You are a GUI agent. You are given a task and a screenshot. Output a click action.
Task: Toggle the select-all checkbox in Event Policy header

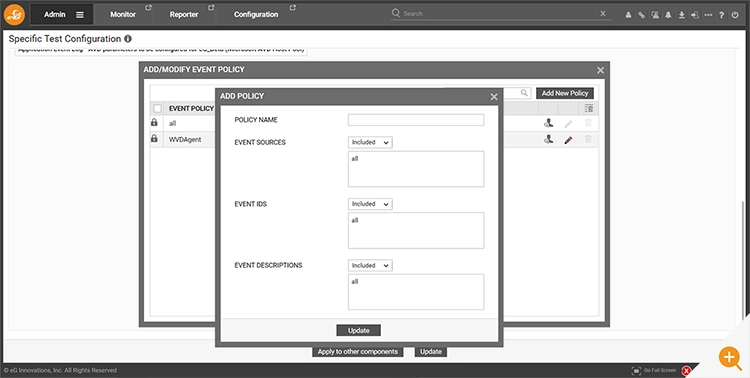pyautogui.click(x=157, y=109)
